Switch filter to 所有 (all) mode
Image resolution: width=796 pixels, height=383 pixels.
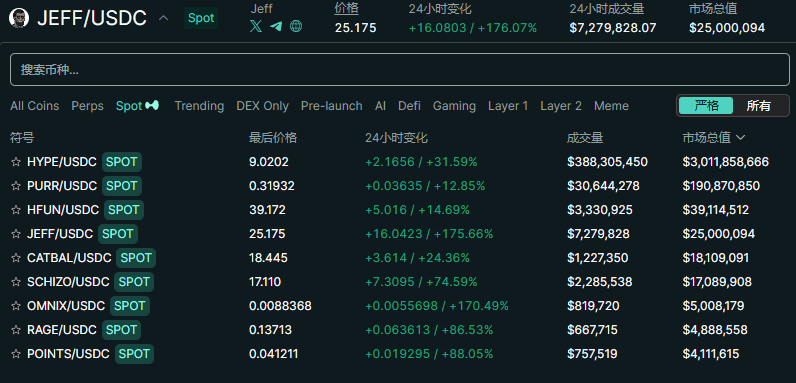coord(758,106)
